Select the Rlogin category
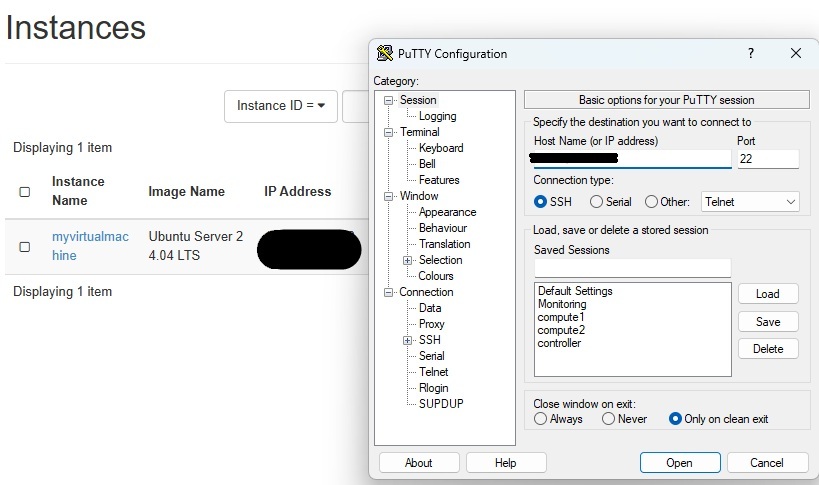Screen dimensions: 819x485 (434, 388)
